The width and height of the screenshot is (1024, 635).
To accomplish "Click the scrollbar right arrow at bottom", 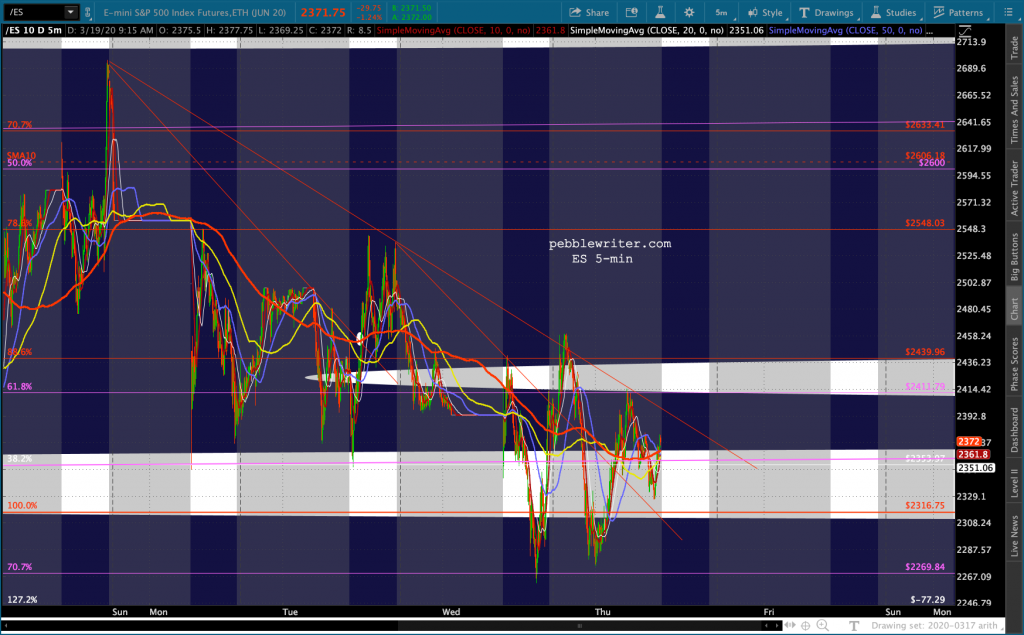I will pos(777,626).
